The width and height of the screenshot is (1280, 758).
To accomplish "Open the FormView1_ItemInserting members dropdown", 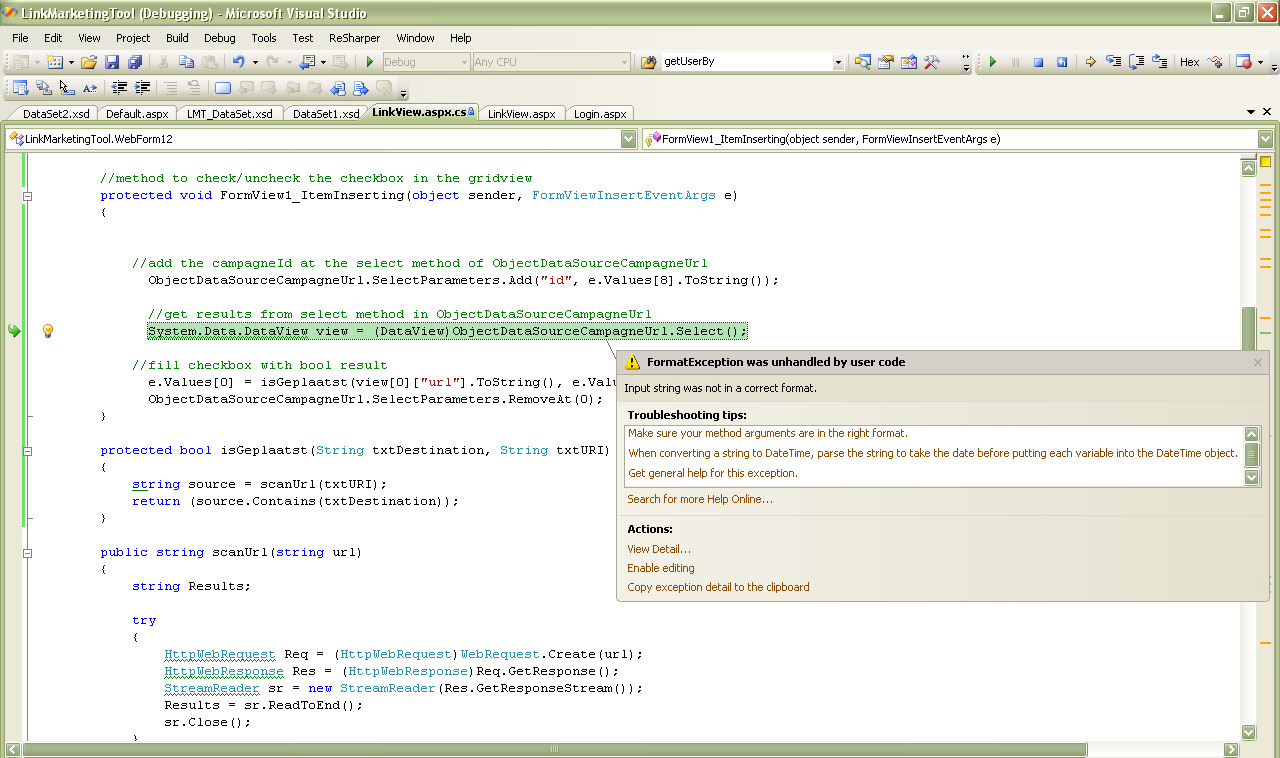I will (x=1266, y=139).
